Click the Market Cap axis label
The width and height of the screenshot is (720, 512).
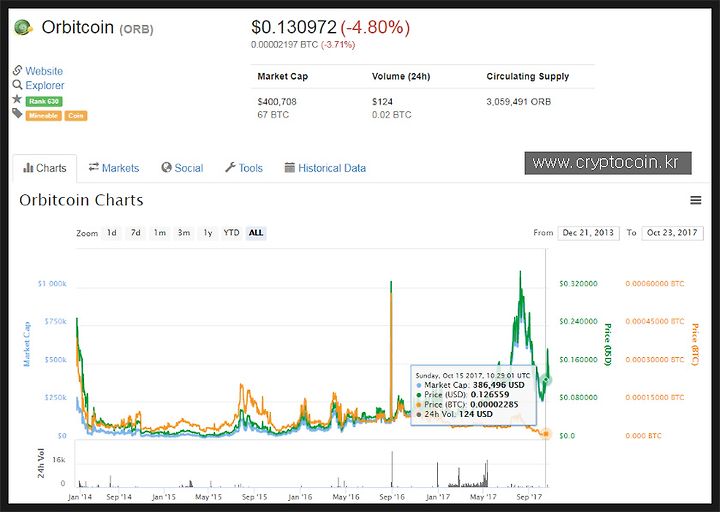click(27, 344)
